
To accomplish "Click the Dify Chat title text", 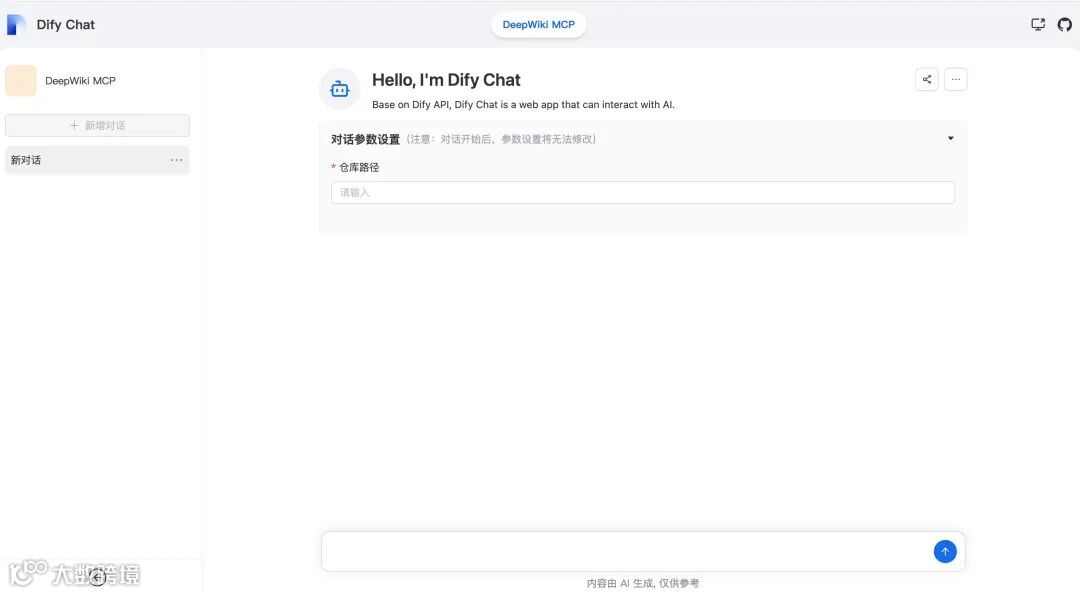I will (x=65, y=25).
